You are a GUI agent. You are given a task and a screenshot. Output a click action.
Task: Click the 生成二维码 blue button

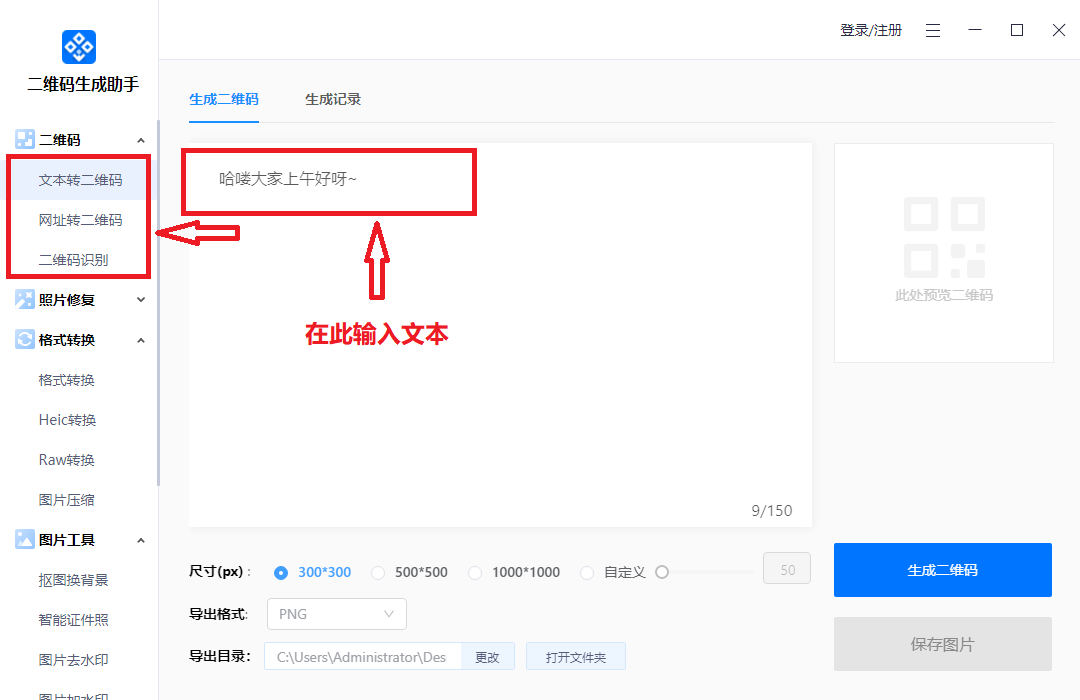942,570
